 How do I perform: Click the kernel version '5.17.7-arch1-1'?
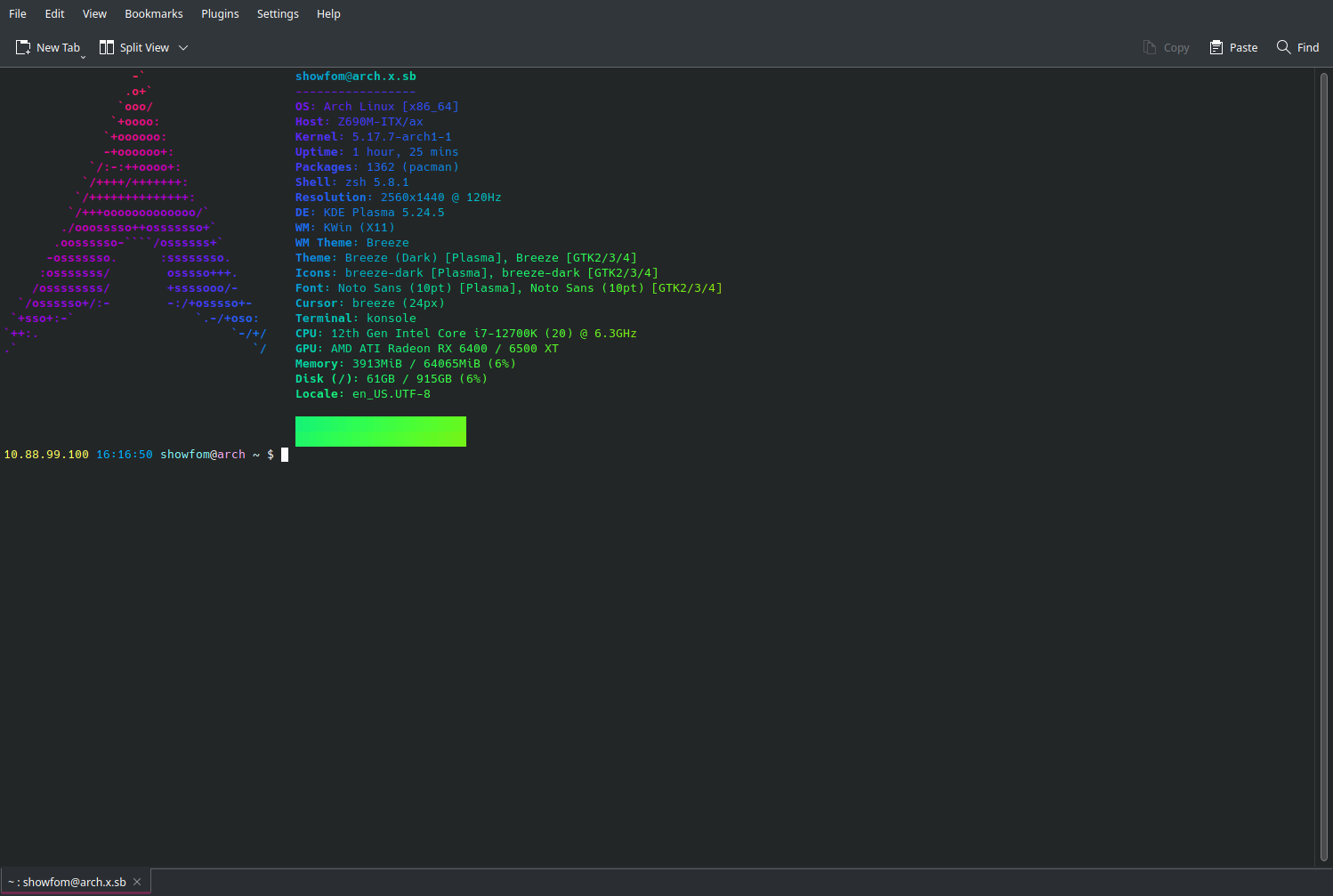click(x=402, y=137)
